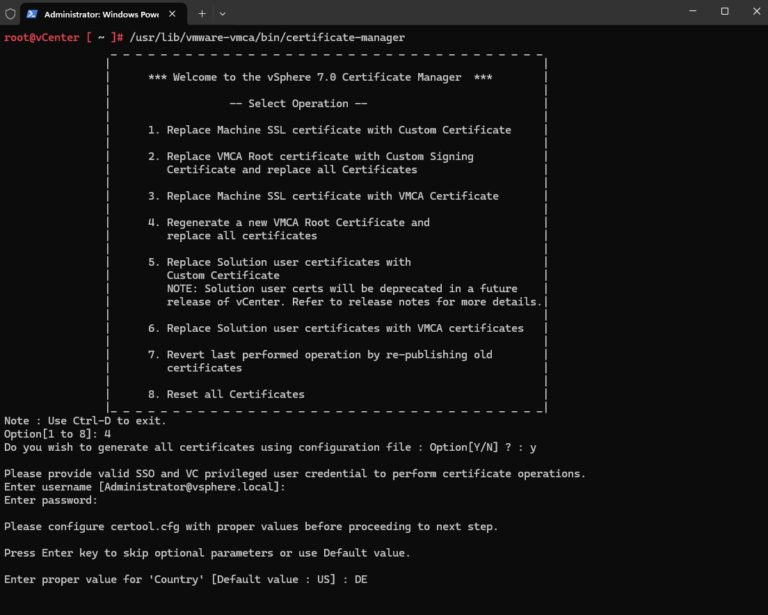The image size is (768, 615).
Task: Open the new tab profile dropdown chevron
Action: (x=222, y=14)
